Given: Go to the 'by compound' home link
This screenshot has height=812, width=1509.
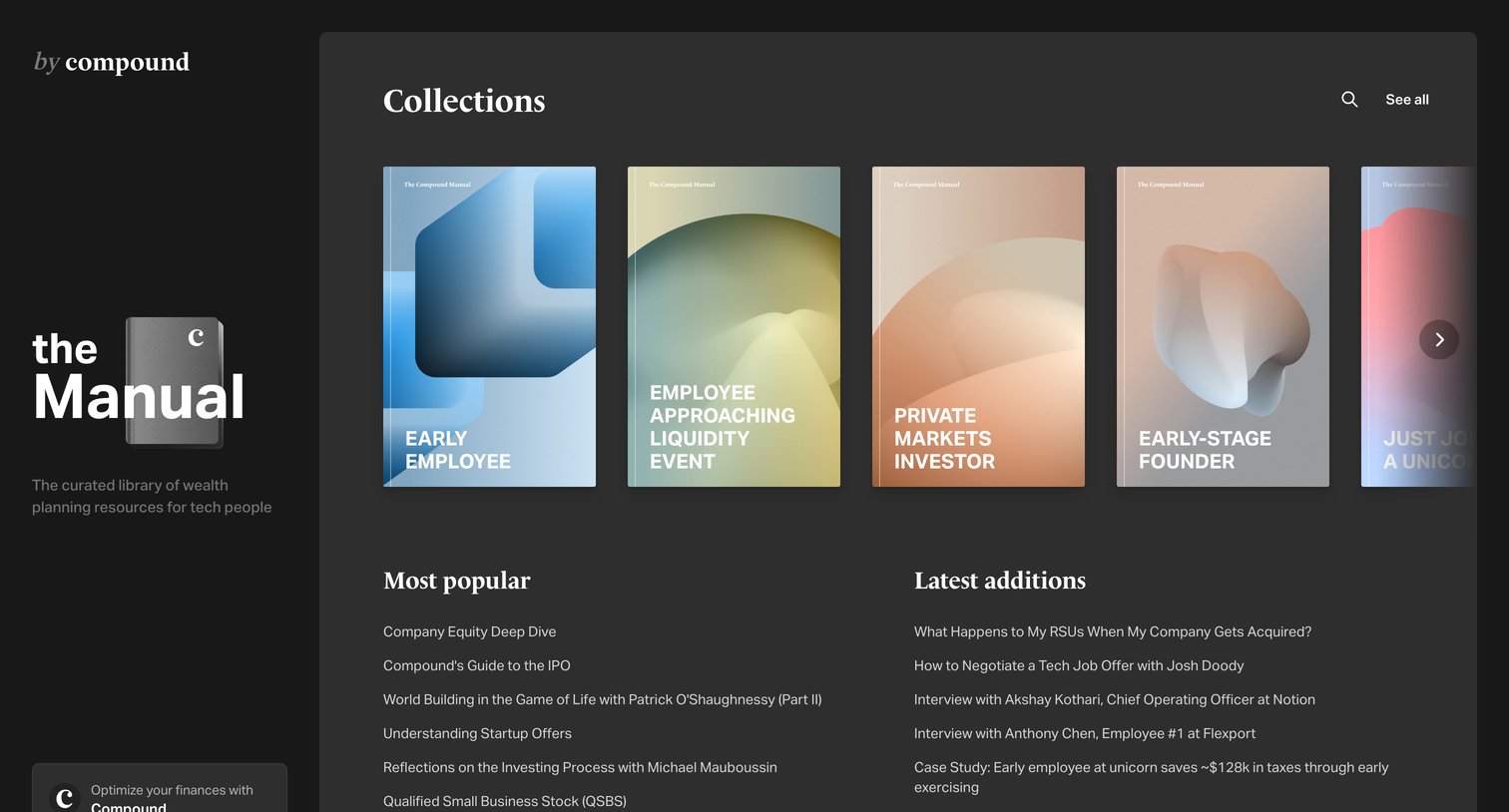Looking at the screenshot, I should 112,62.
